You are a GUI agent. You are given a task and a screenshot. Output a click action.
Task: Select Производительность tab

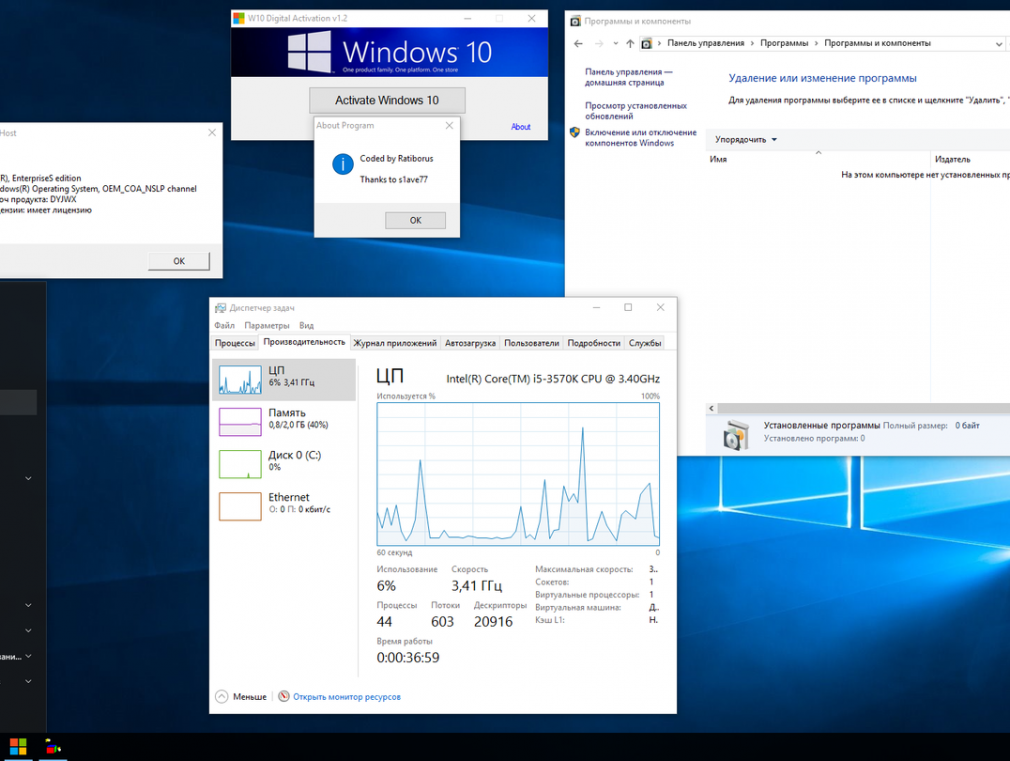pos(304,342)
